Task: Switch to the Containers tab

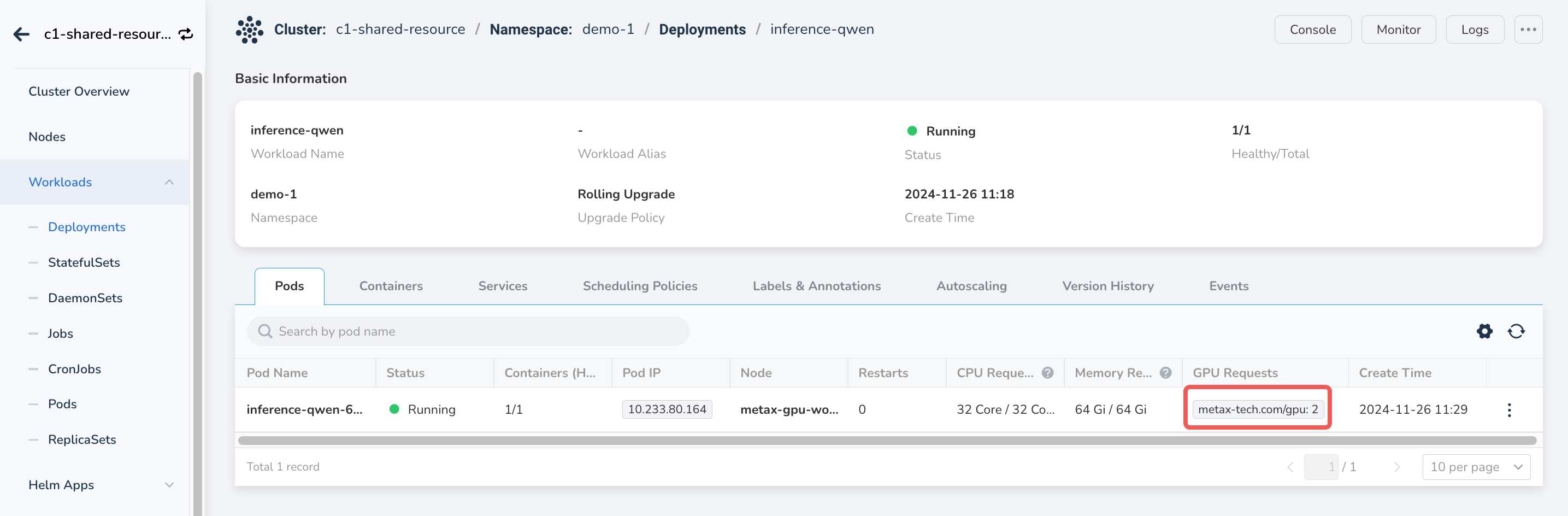Action: pyautogui.click(x=391, y=286)
